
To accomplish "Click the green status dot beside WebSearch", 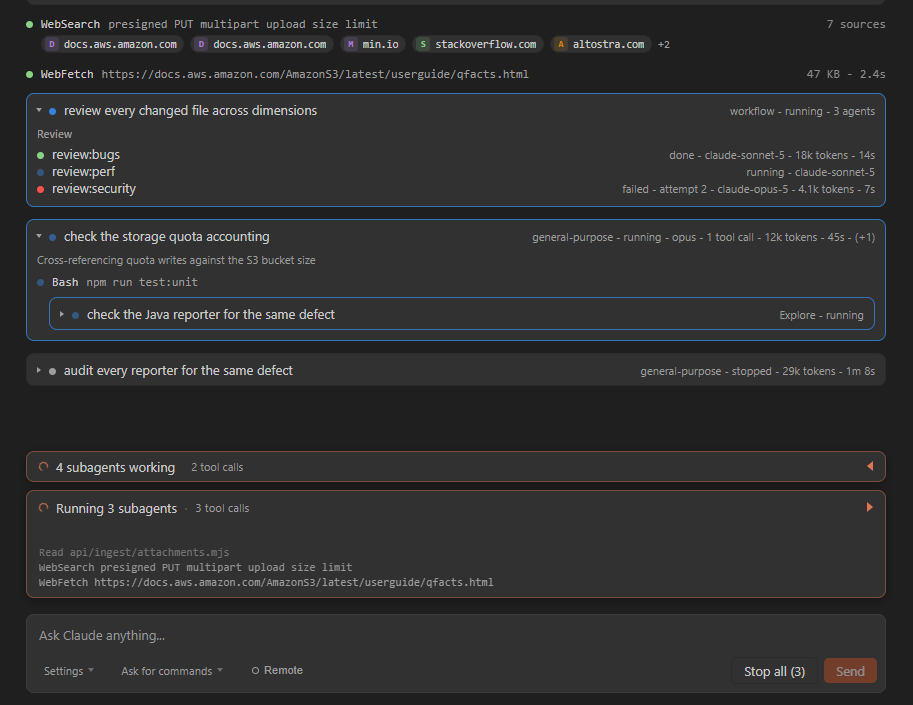I will point(30,24).
